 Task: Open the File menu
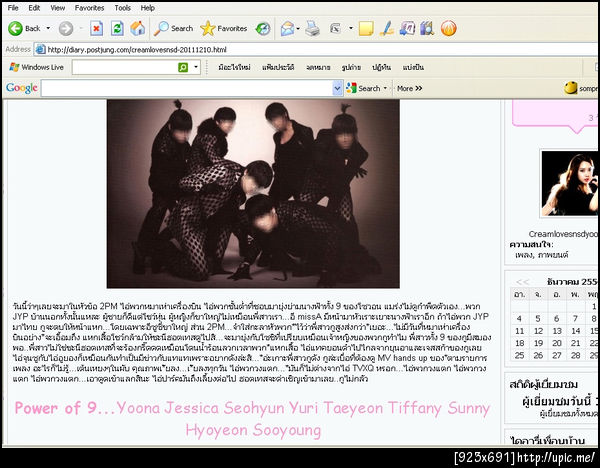(x=13, y=8)
